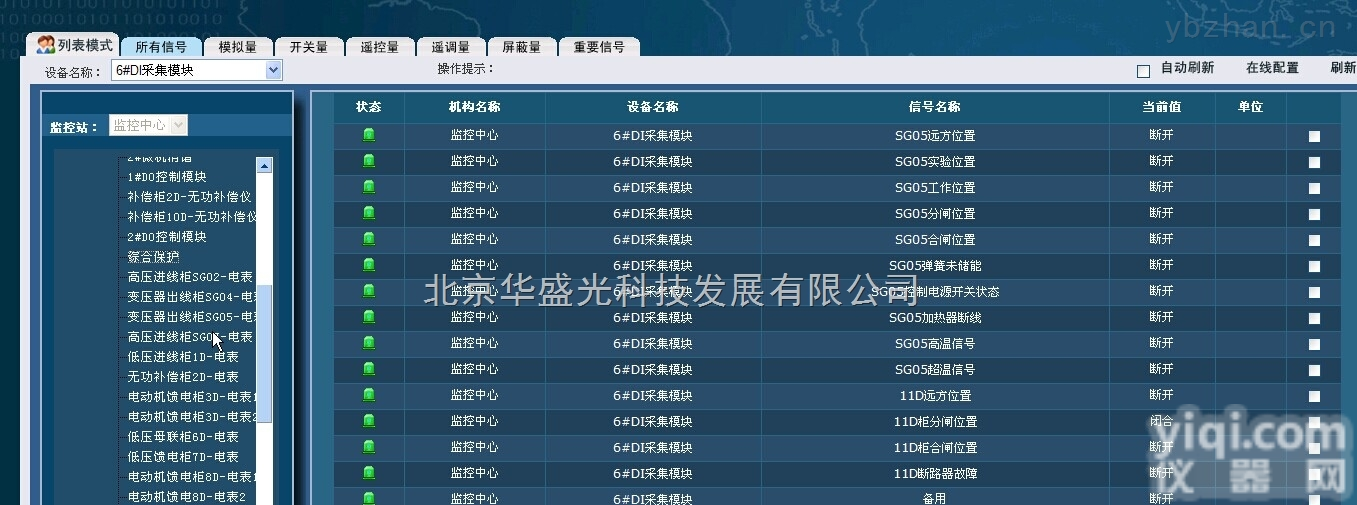Switch to the 屏蔽量 tab
Viewport: 1357px width, 505px height.
521,47
